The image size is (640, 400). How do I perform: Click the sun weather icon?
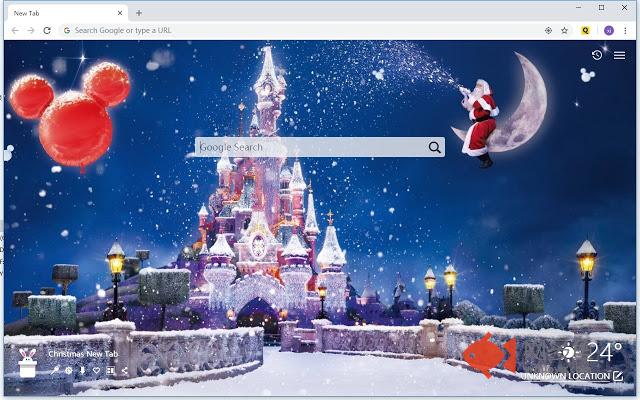(568, 352)
